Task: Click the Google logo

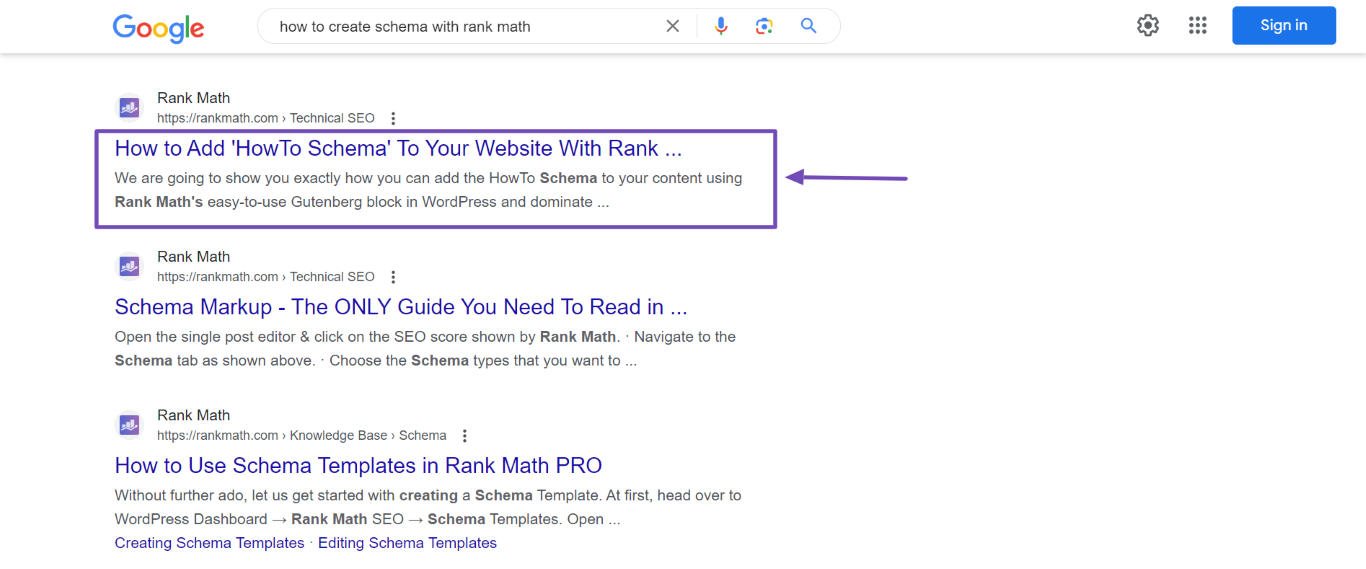Action: [x=158, y=27]
